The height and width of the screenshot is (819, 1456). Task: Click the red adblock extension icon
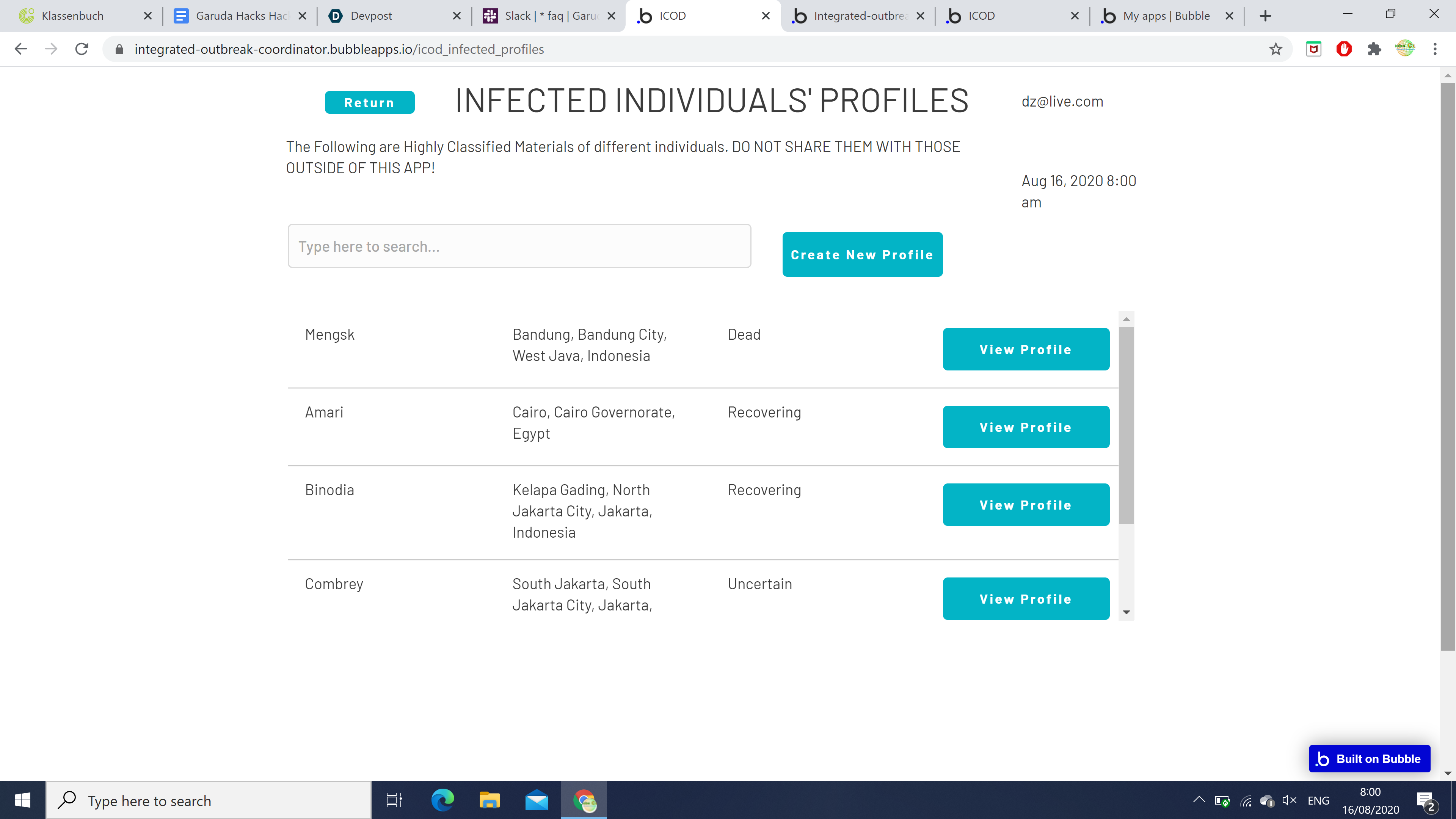coord(1343,49)
